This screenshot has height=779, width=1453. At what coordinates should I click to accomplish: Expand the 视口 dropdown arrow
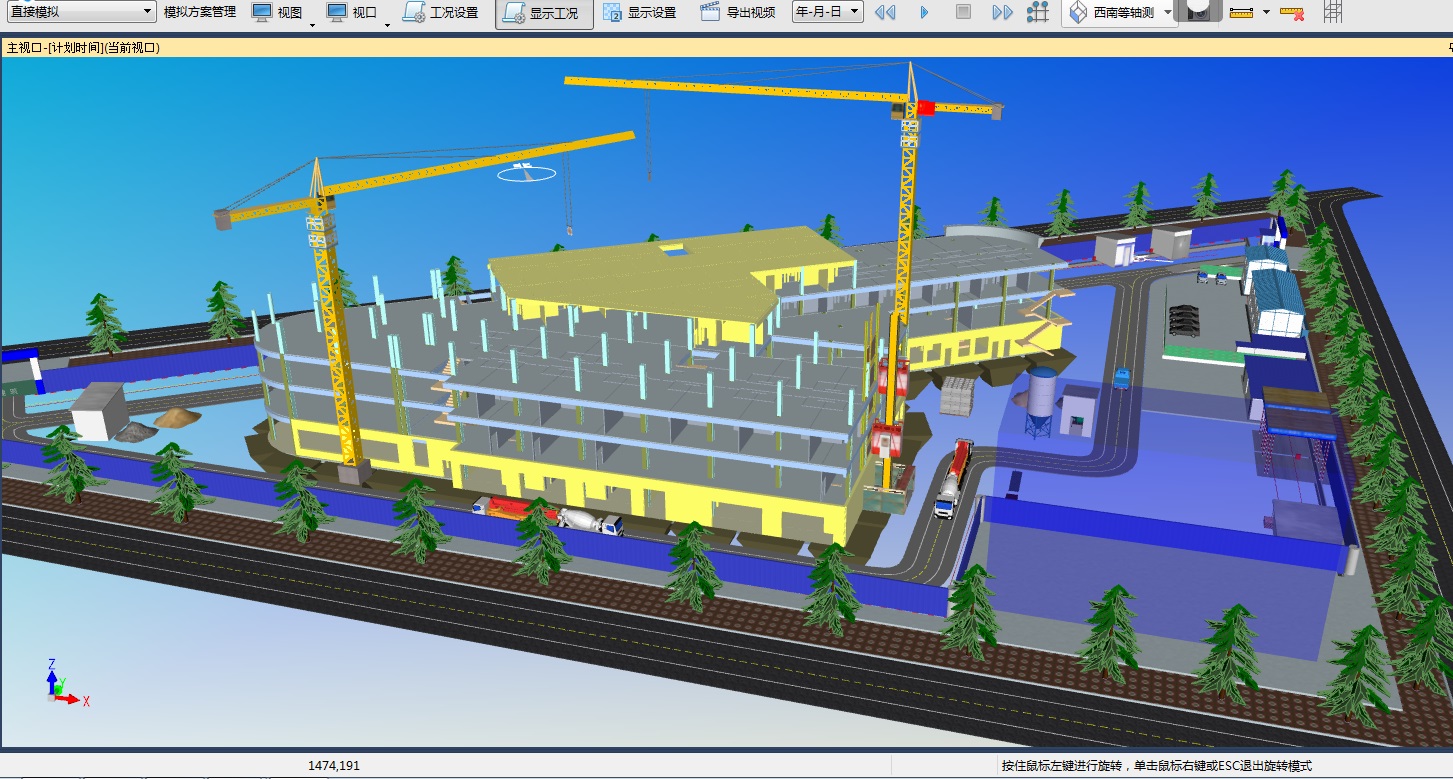pos(387,25)
